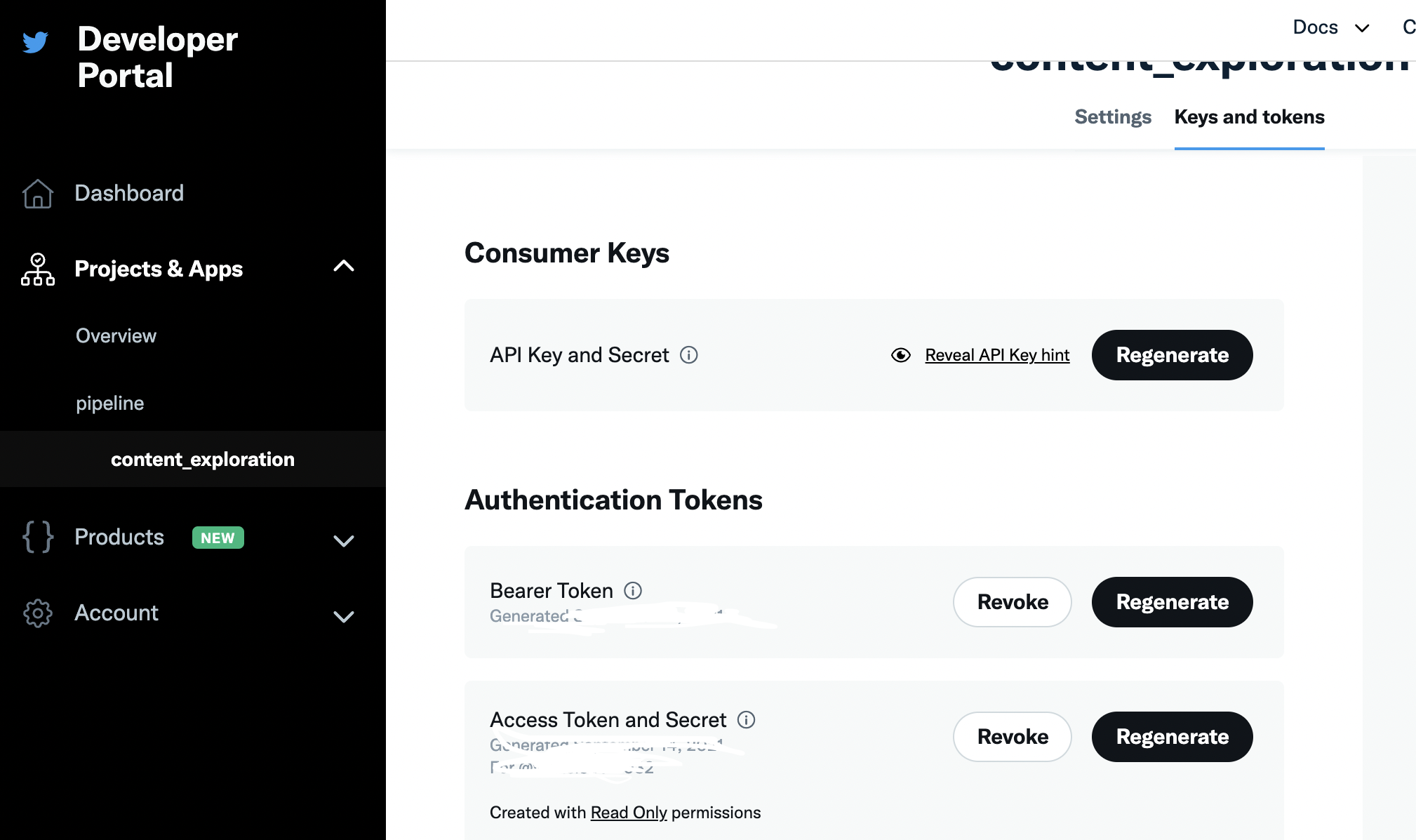Expand the Products section
The height and width of the screenshot is (840, 1416).
click(344, 540)
